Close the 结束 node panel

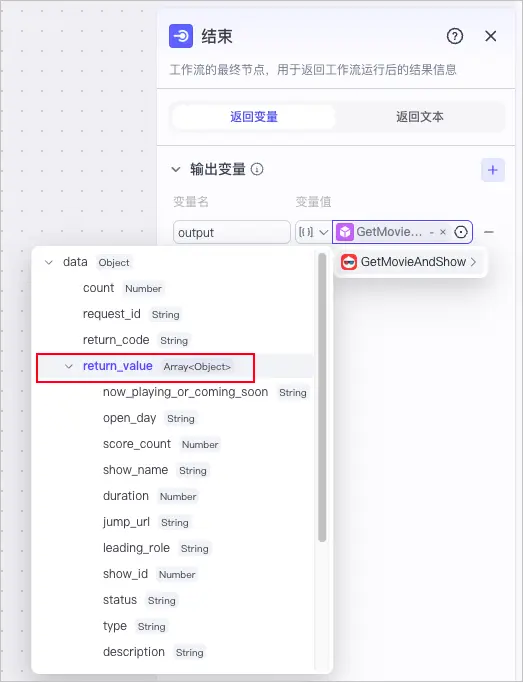tap(491, 36)
